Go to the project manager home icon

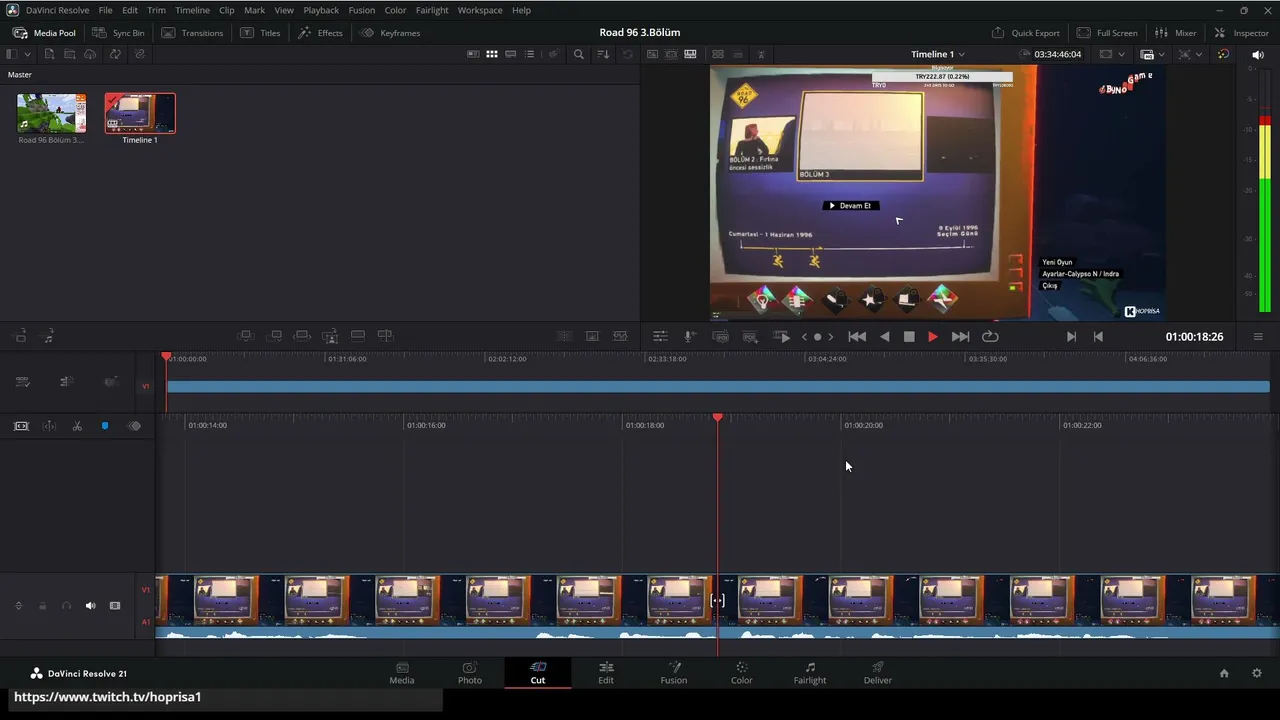[1224, 673]
